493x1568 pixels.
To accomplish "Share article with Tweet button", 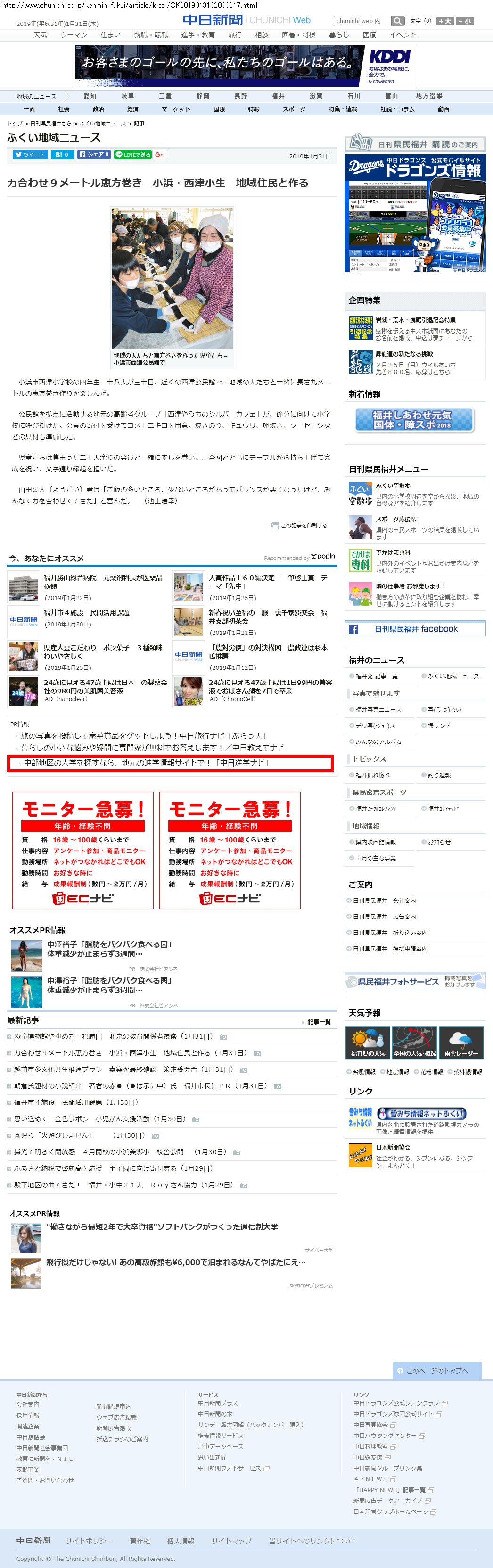I will 30,155.
